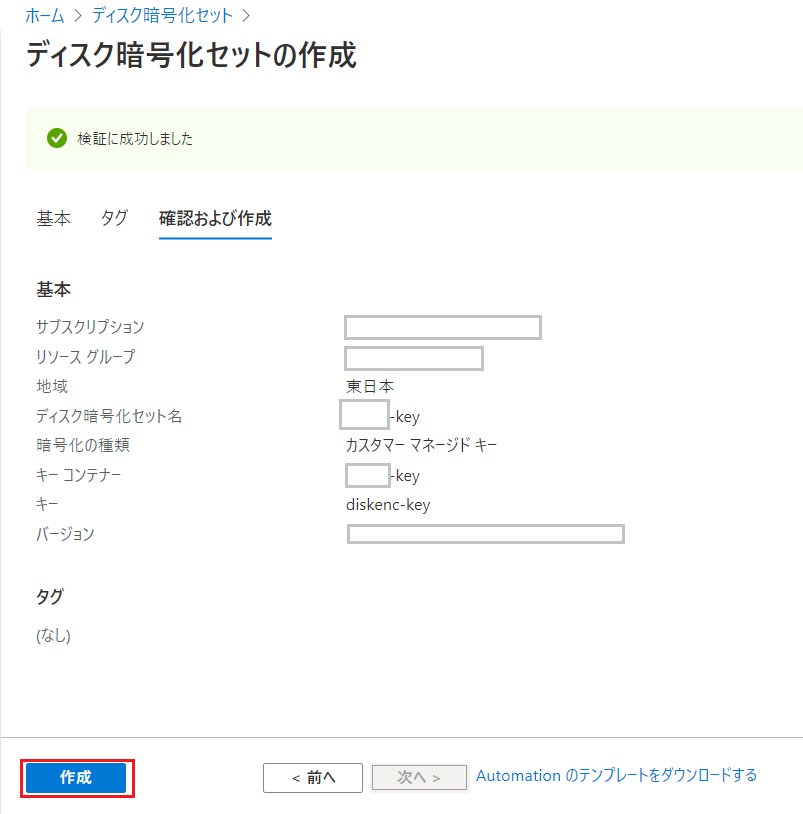Click the 作成 button
Screen dimensions: 803x814
[x=76, y=777]
